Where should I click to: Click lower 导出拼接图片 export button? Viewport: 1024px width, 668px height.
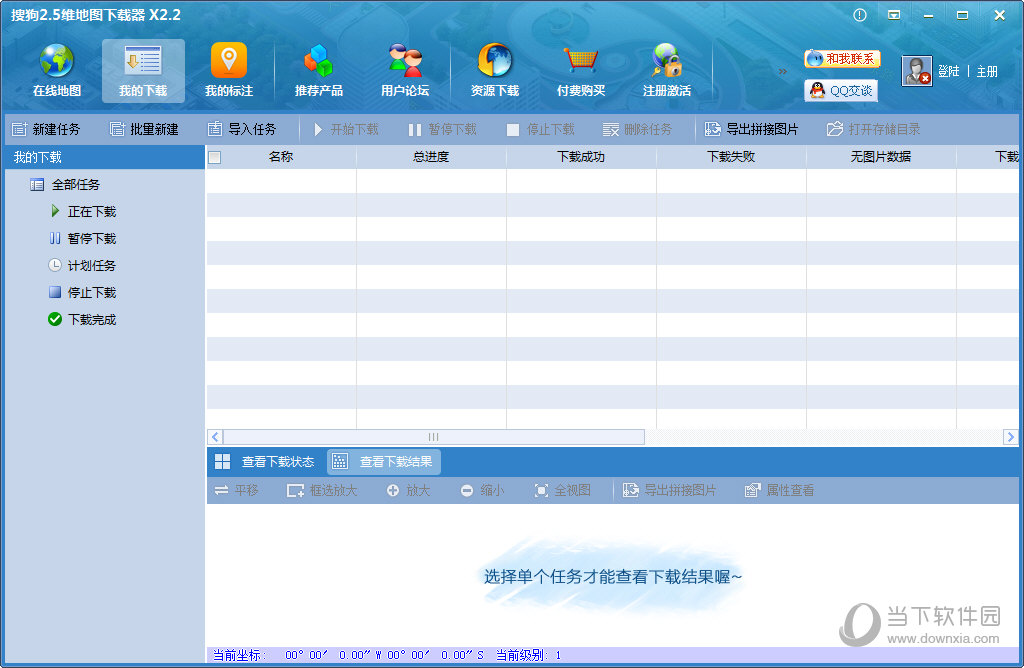(x=669, y=490)
